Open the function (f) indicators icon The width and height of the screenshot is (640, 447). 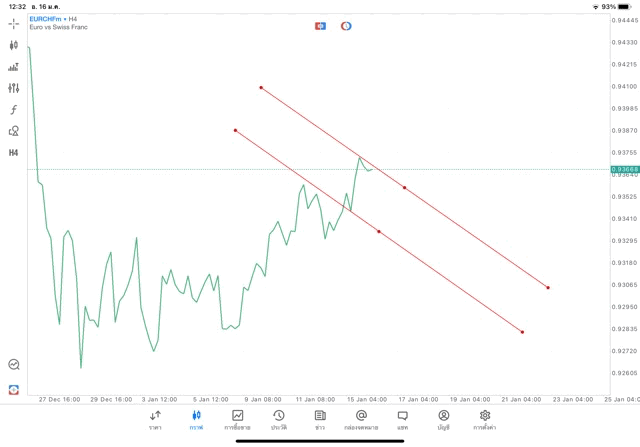pos(14,109)
